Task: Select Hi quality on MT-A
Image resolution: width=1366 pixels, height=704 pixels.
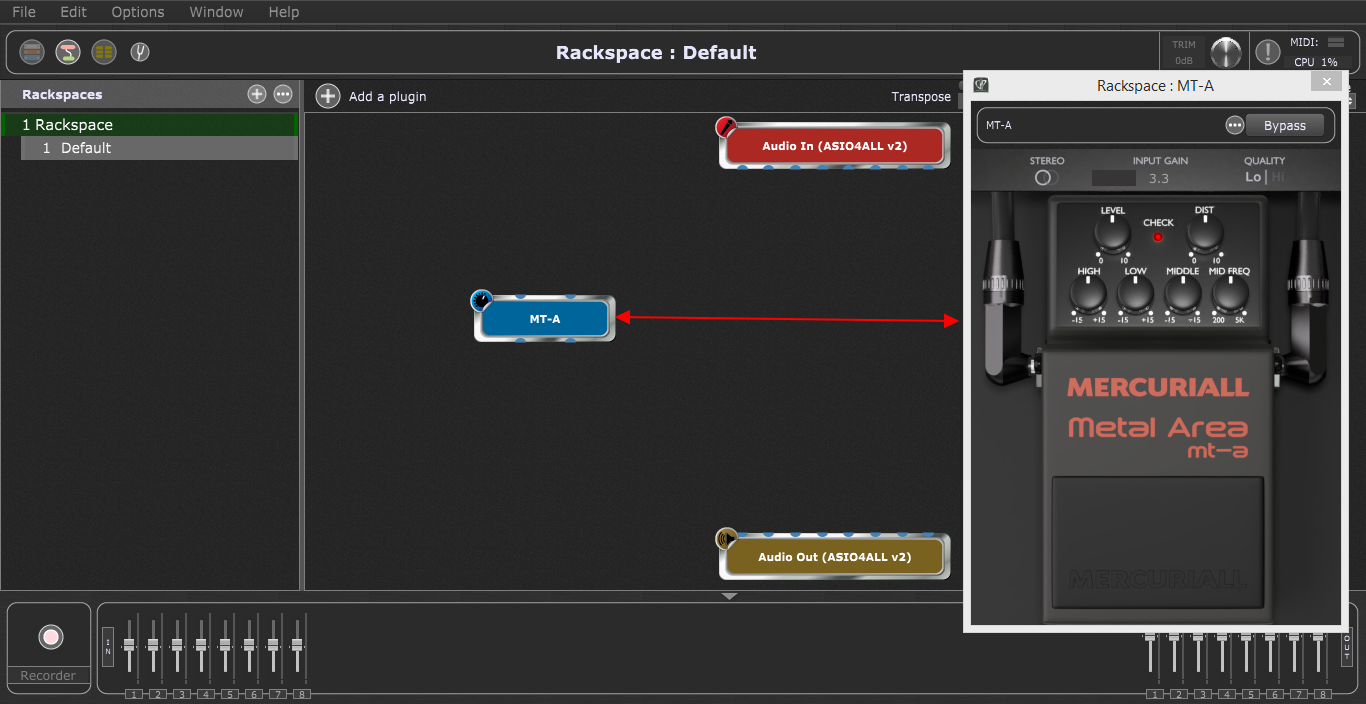Action: [x=1277, y=177]
